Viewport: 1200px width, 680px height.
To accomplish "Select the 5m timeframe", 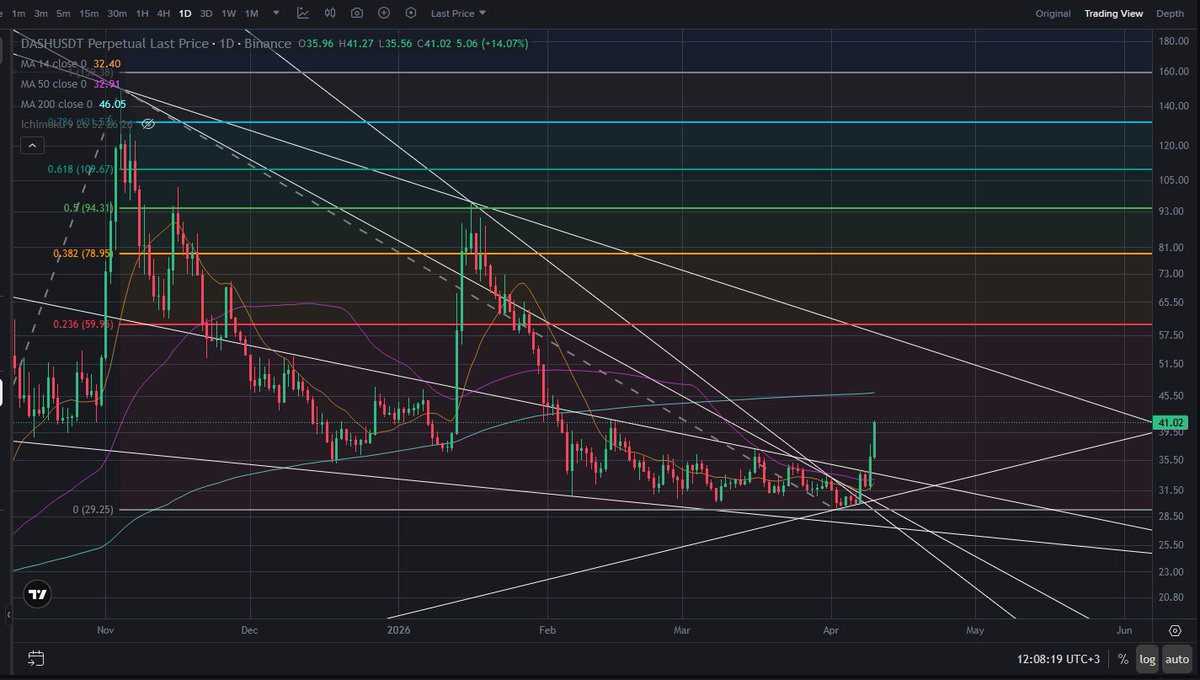I will click(x=64, y=14).
